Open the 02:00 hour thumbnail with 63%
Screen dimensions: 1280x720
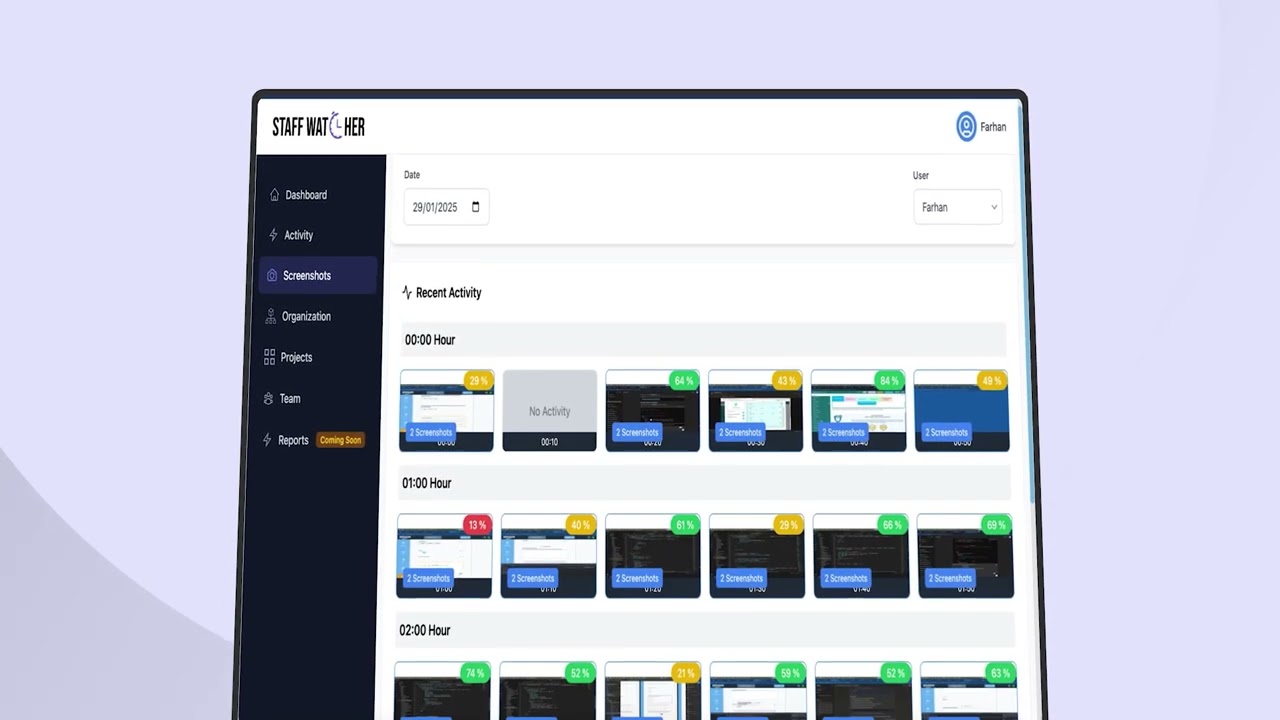click(968, 691)
